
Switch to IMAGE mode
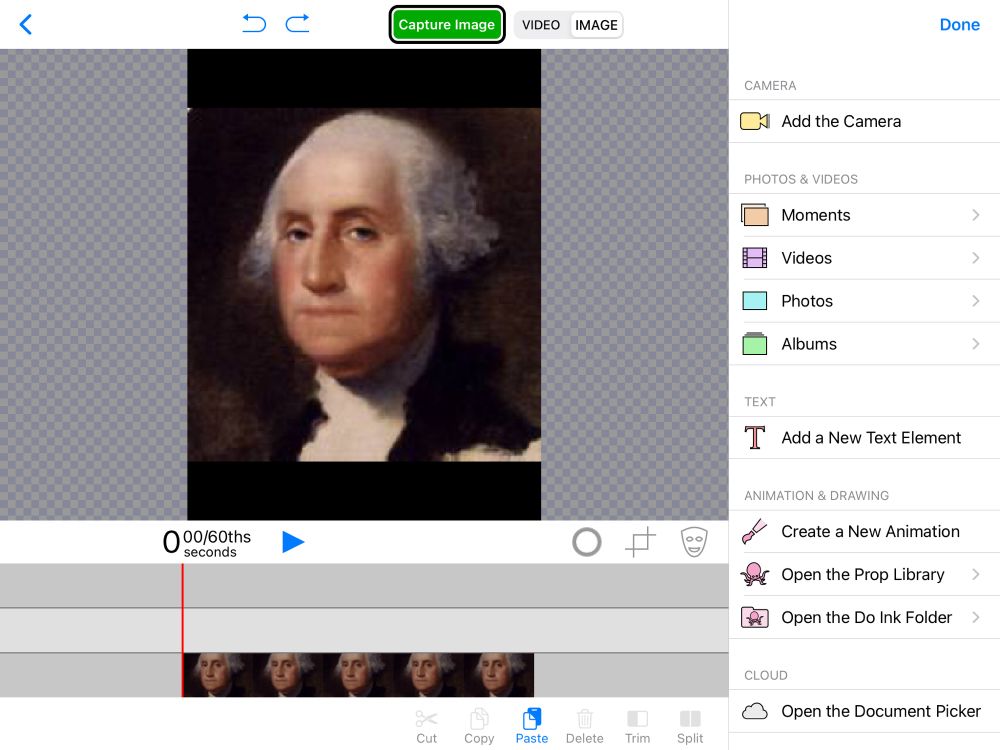tap(596, 25)
